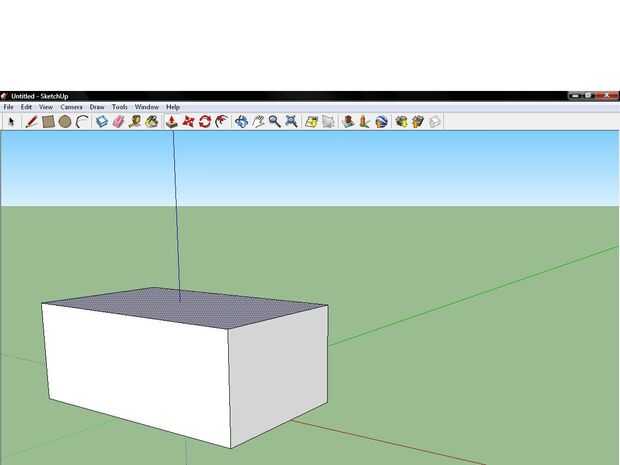Image resolution: width=620 pixels, height=465 pixels.
Task: Select the Paint Bucket tool
Action: pos(152,121)
